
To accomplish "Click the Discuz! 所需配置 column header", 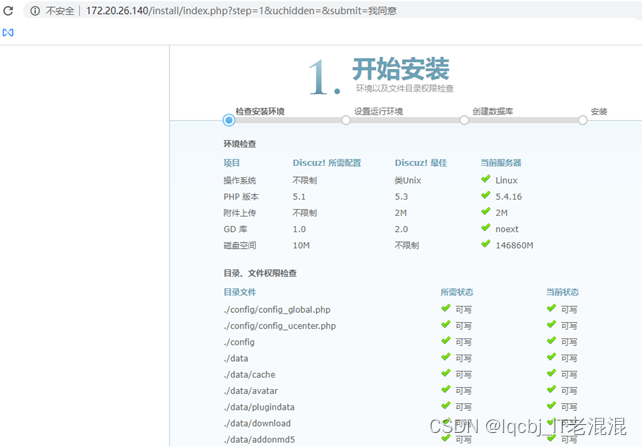I will tap(327, 163).
